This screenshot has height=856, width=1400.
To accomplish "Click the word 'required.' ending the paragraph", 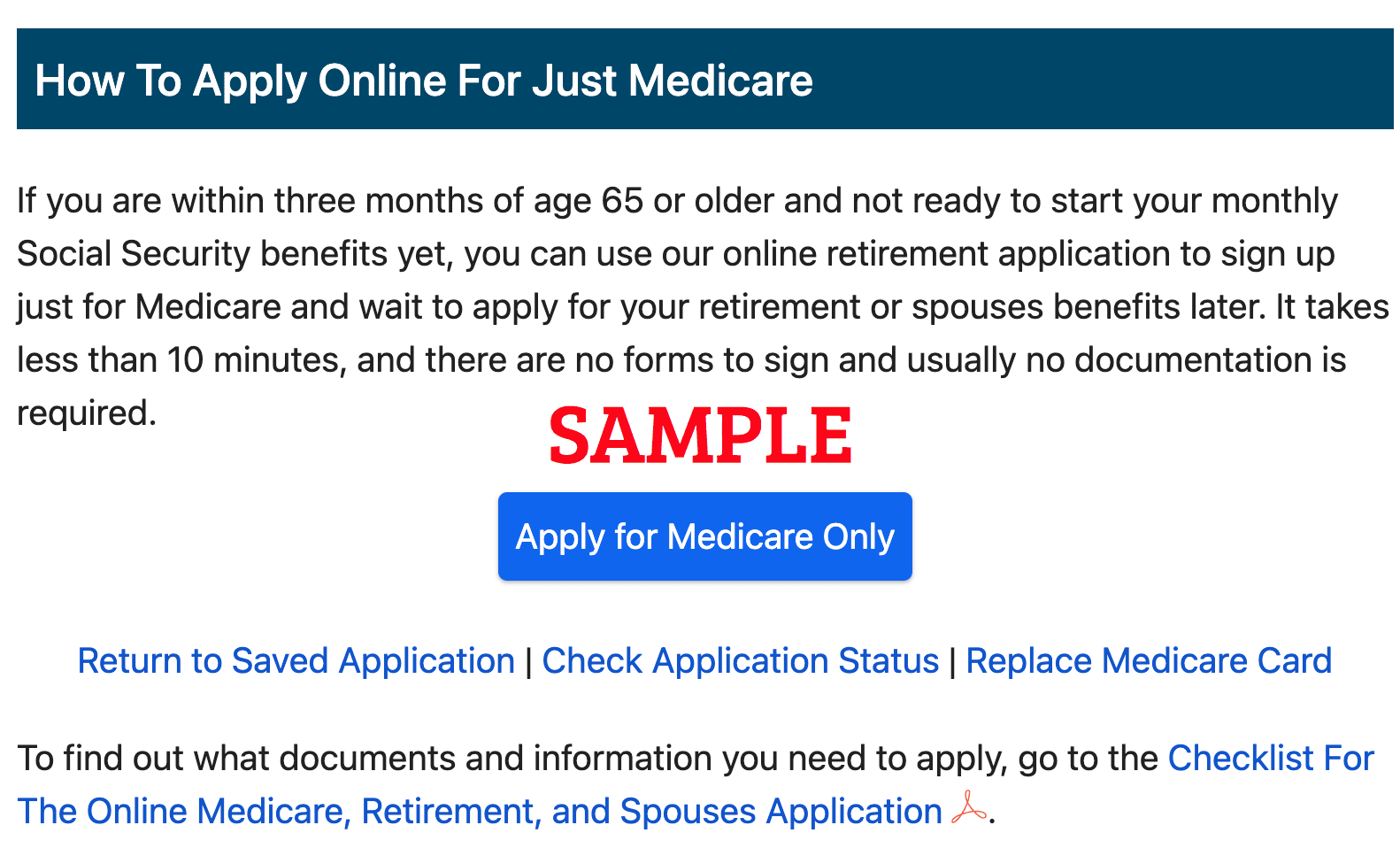I will (87, 413).
